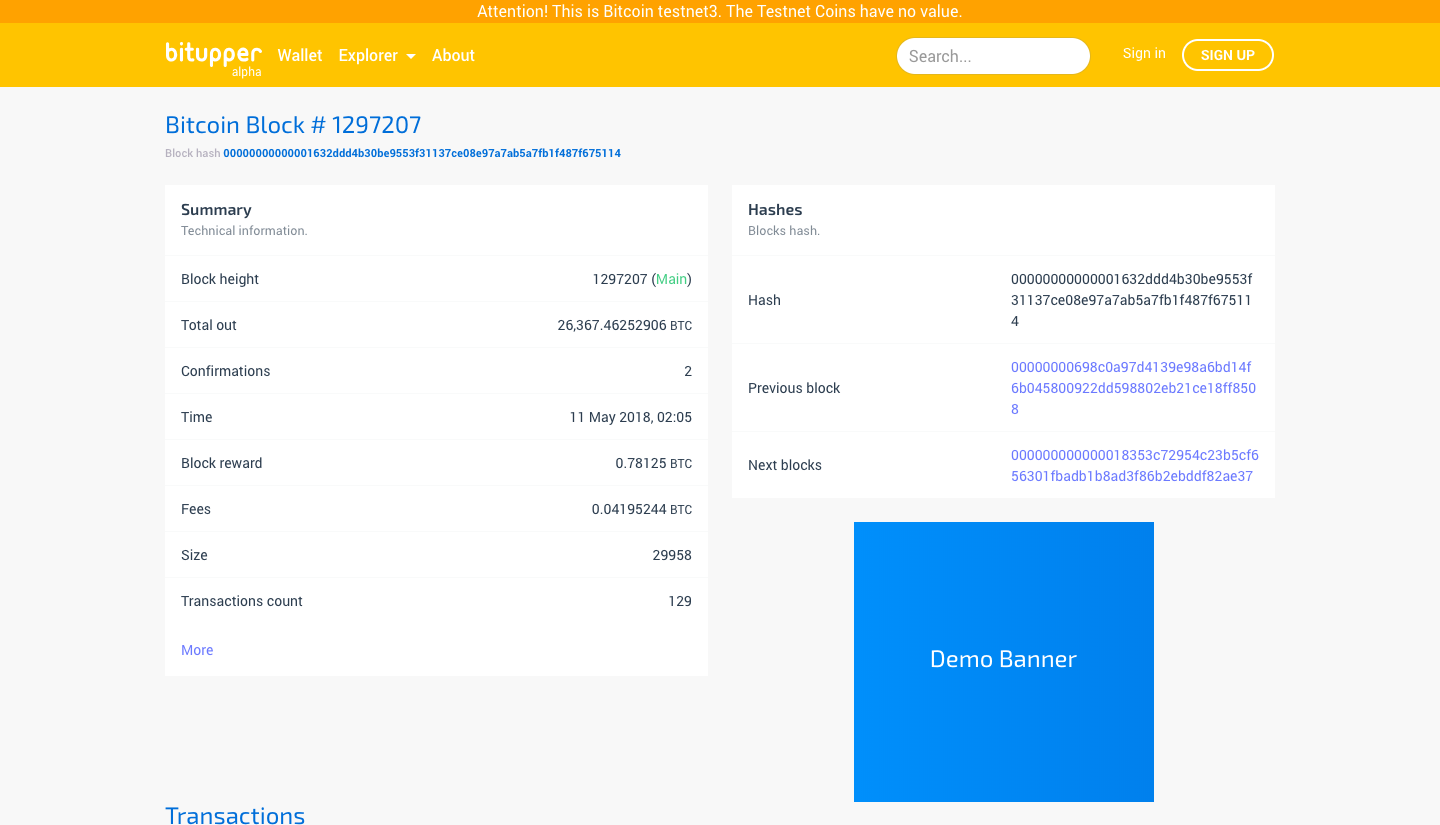The width and height of the screenshot is (1440, 825).
Task: Open the block hash link under the title
Action: pyautogui.click(x=422, y=154)
